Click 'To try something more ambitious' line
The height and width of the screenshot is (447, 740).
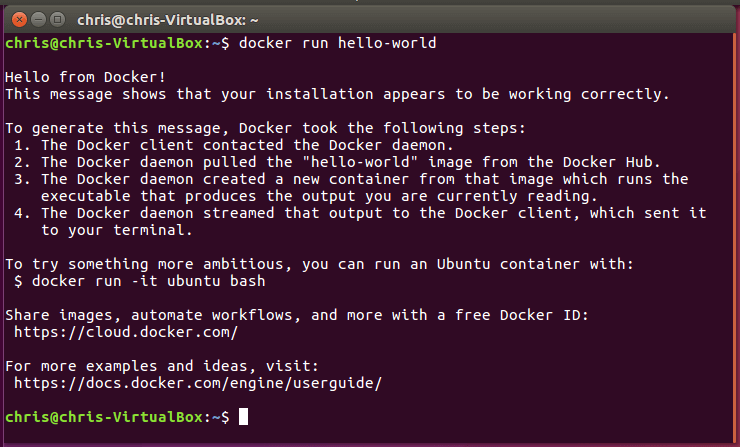click(x=319, y=264)
